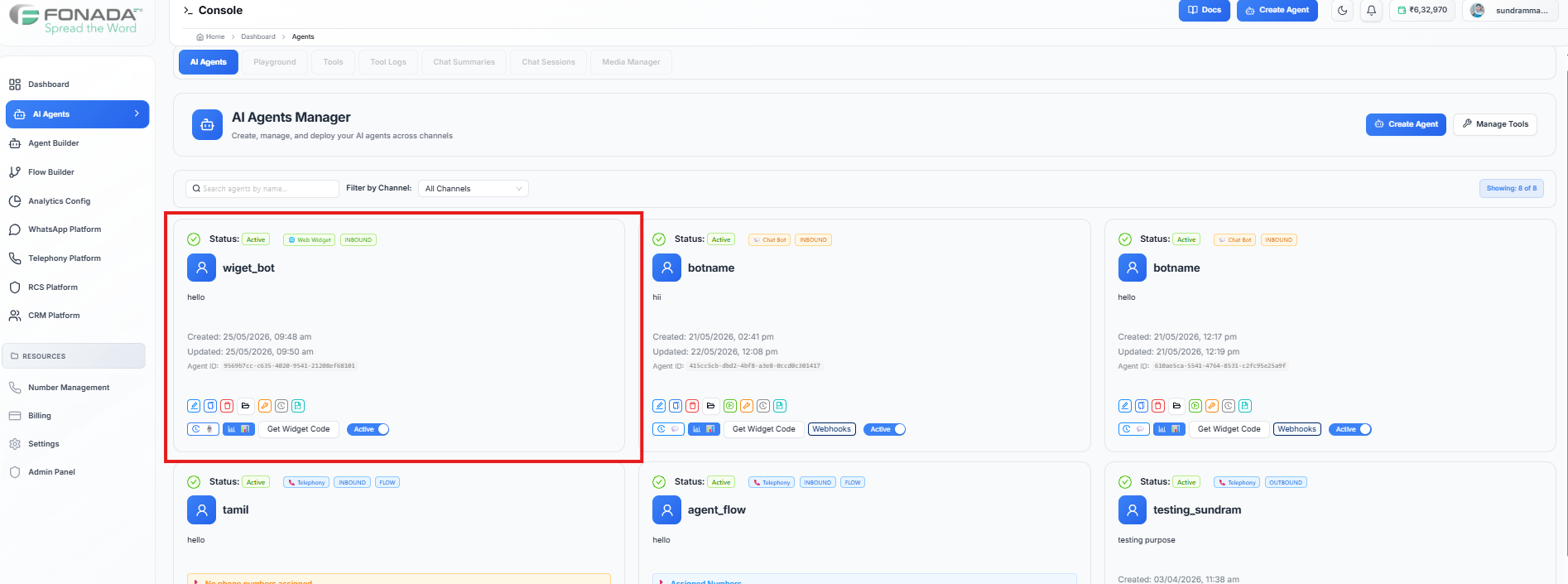Click Create Agent in the AI Agents Manager header
1568x584 pixels.
point(1406,124)
